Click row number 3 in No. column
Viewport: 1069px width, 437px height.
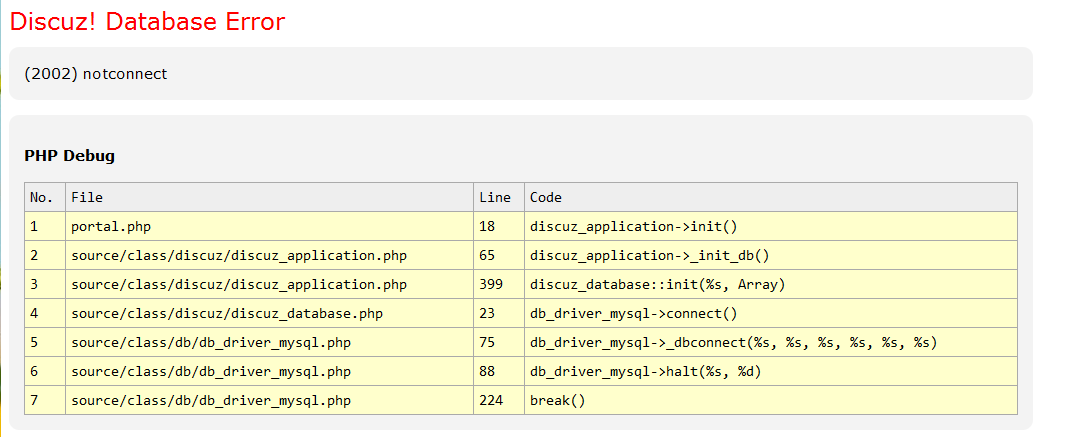pyautogui.click(x=45, y=284)
